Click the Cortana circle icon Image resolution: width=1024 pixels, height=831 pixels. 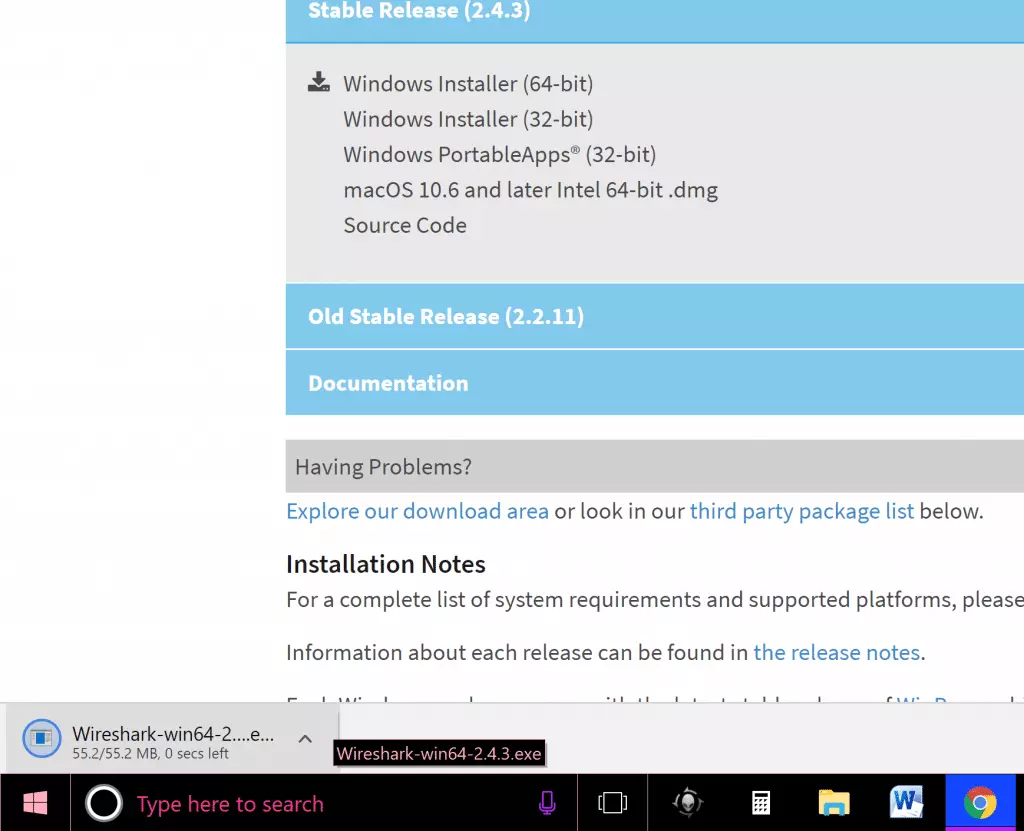click(104, 803)
